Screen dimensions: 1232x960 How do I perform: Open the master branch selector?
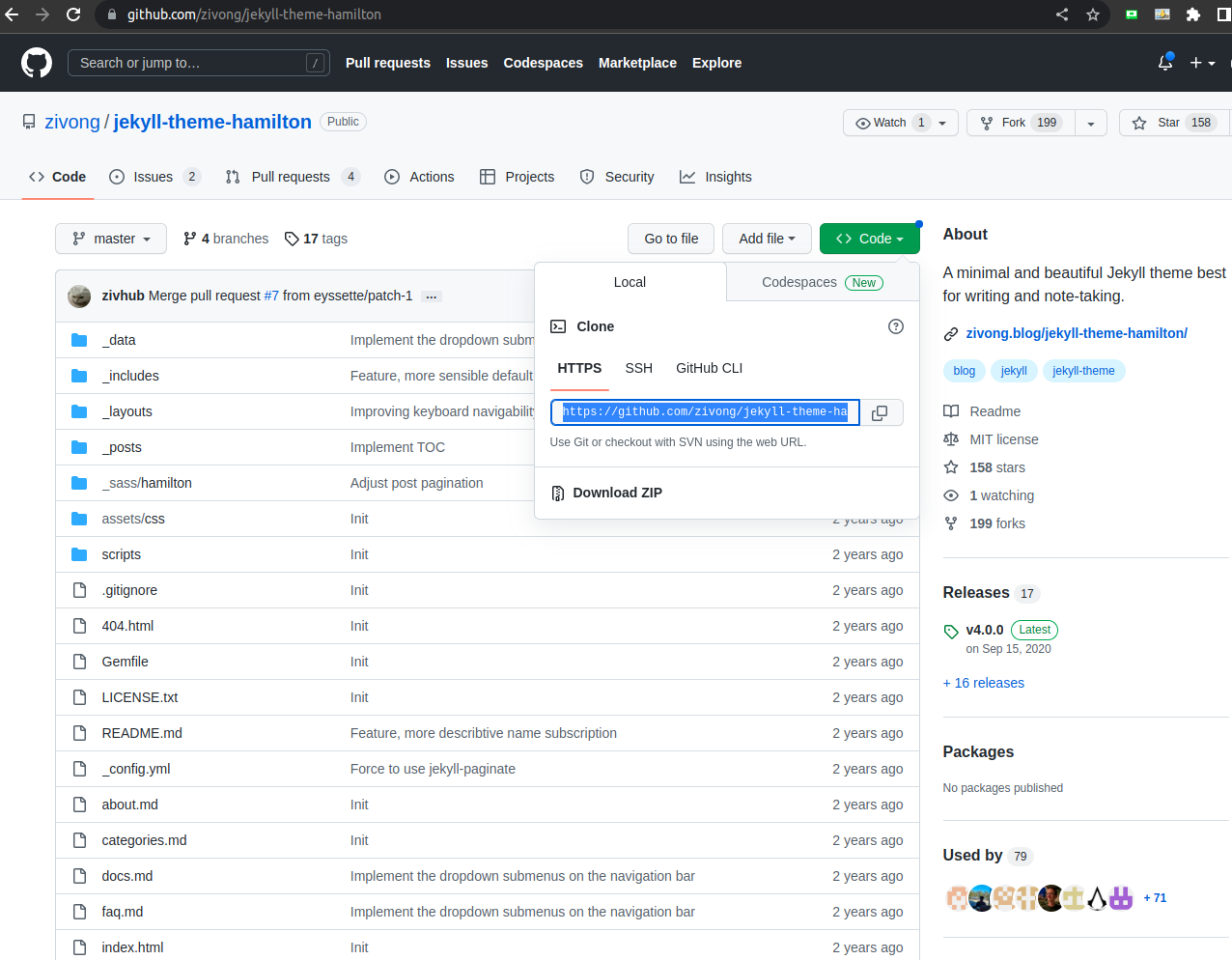[x=111, y=239]
